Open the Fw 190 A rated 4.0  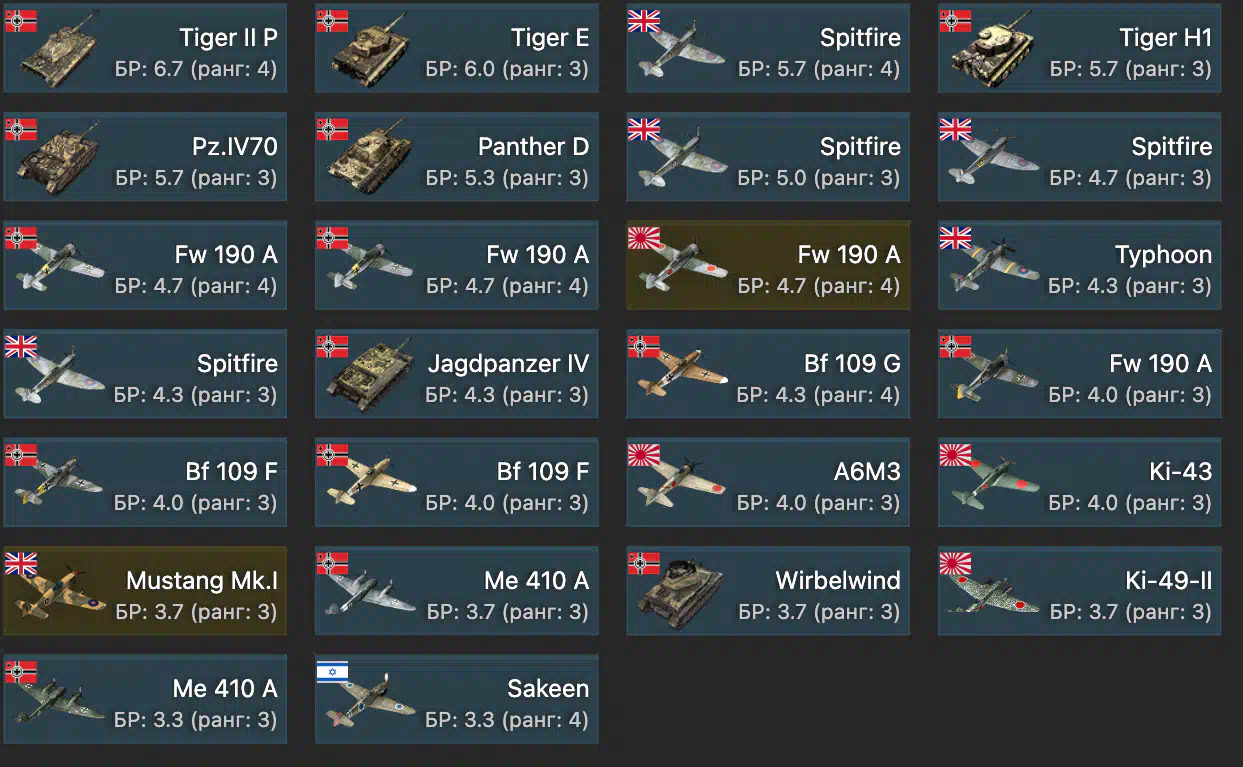tap(1079, 374)
